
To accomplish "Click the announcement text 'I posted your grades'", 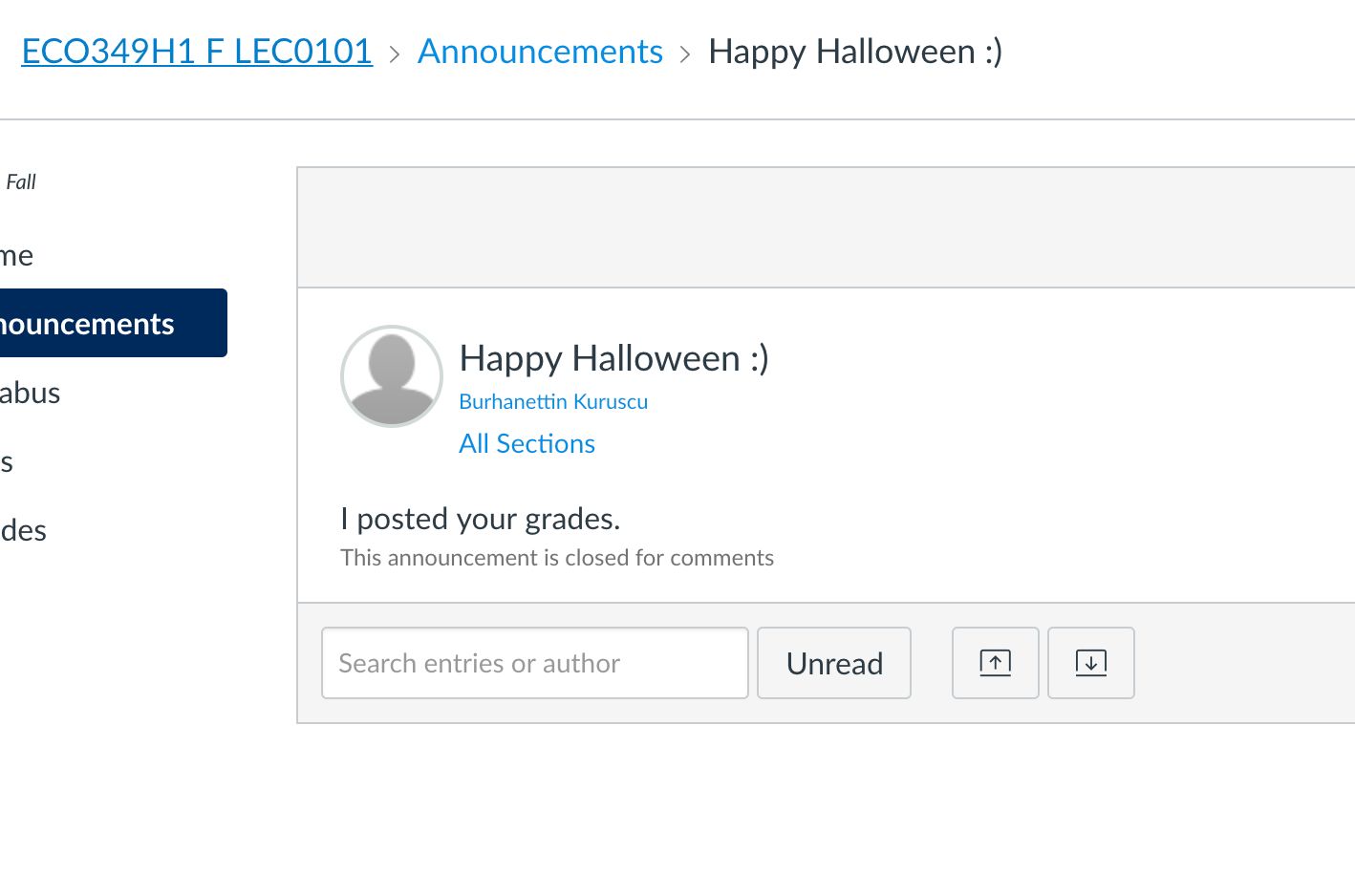I will [x=480, y=519].
